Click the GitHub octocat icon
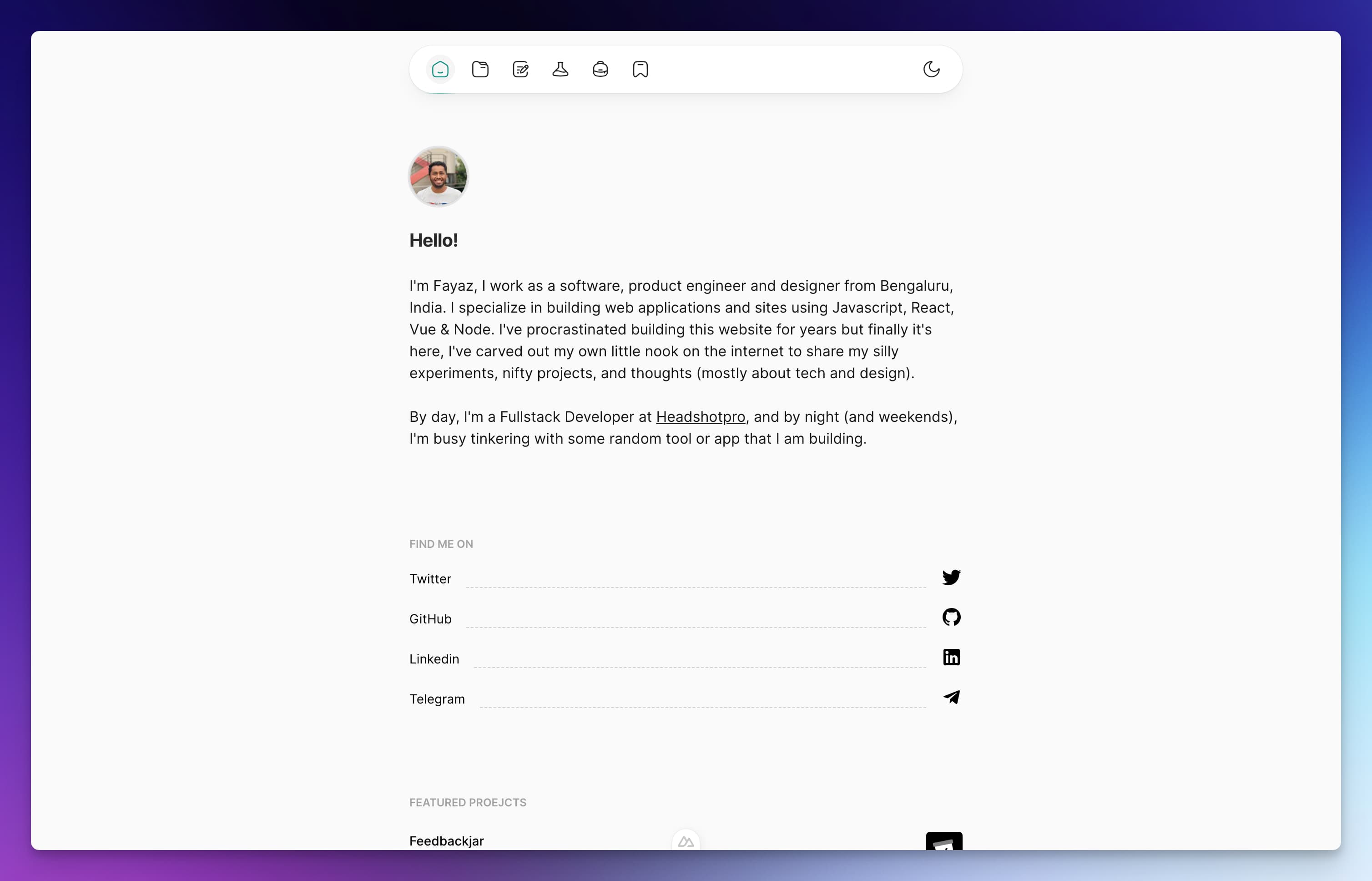The image size is (1372, 881). [951, 617]
